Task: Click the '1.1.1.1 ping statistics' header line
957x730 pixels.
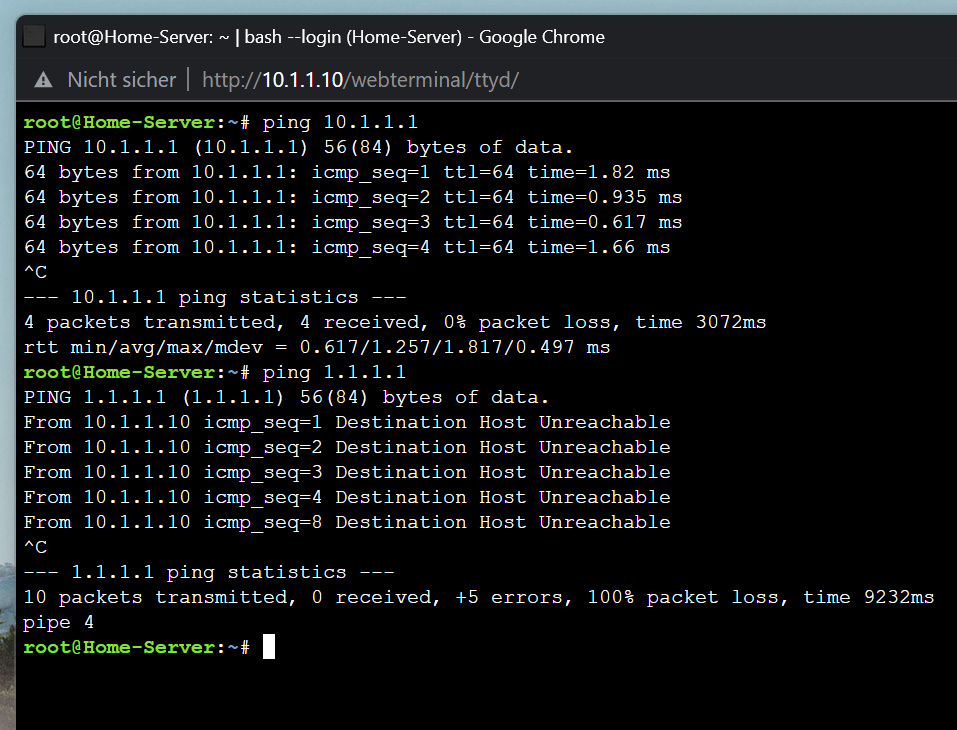Action: point(209,573)
